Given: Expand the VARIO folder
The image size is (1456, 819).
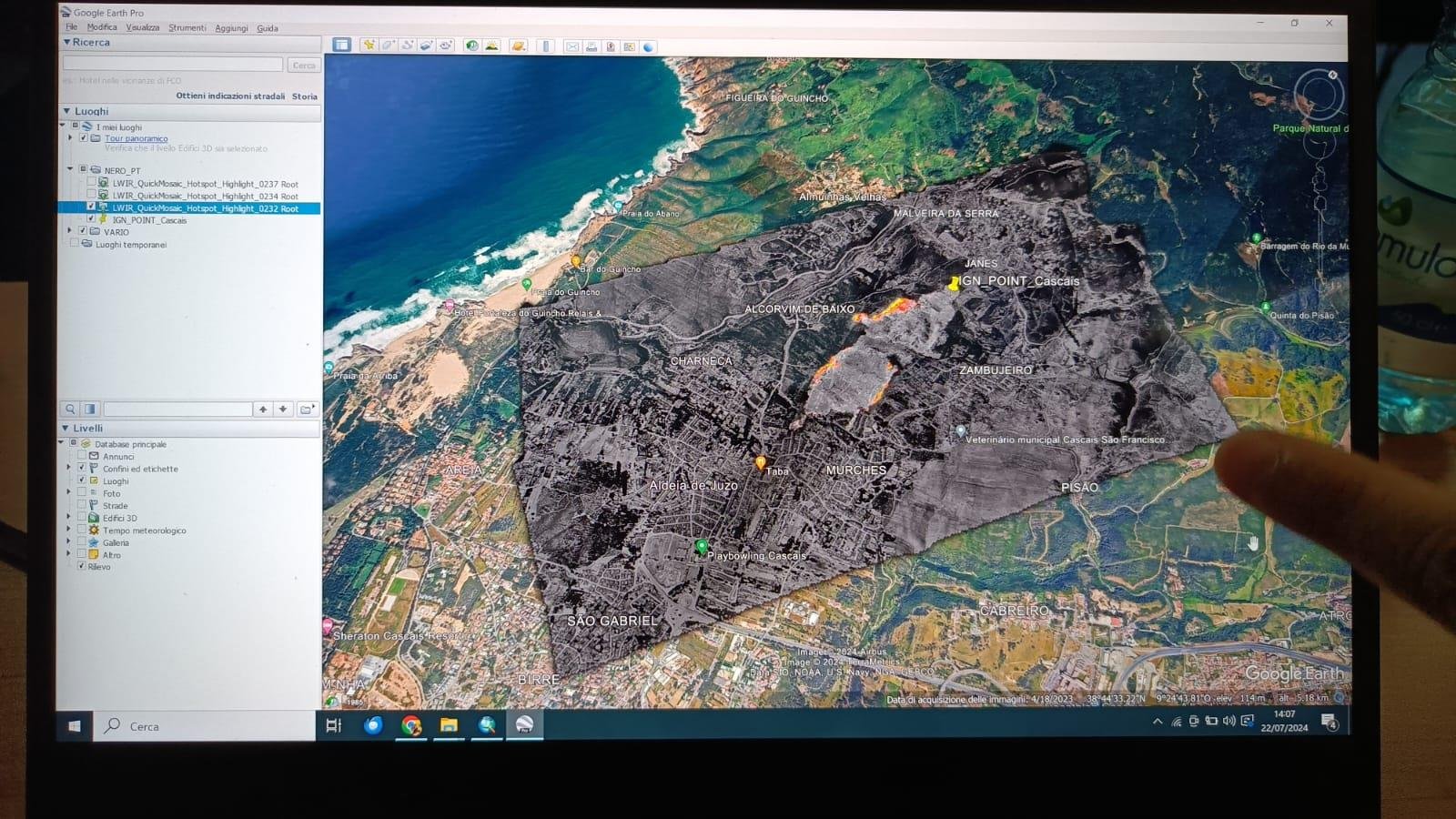Looking at the screenshot, I should coord(70,231).
